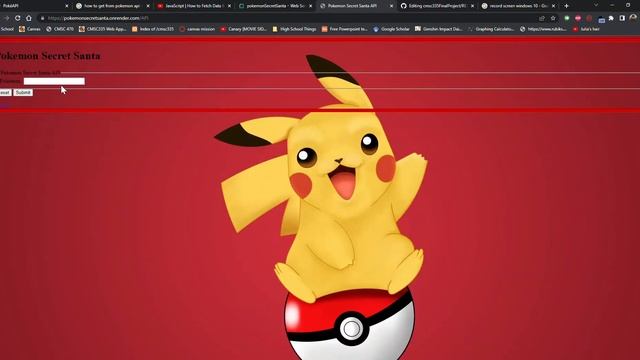
Task: Restore down the browser window
Action: [x=628, y=5]
